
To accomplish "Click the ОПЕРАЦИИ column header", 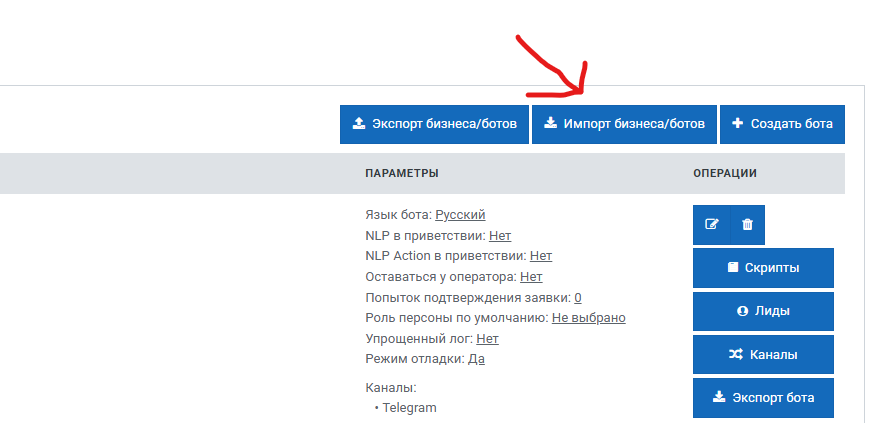I will point(725,173).
